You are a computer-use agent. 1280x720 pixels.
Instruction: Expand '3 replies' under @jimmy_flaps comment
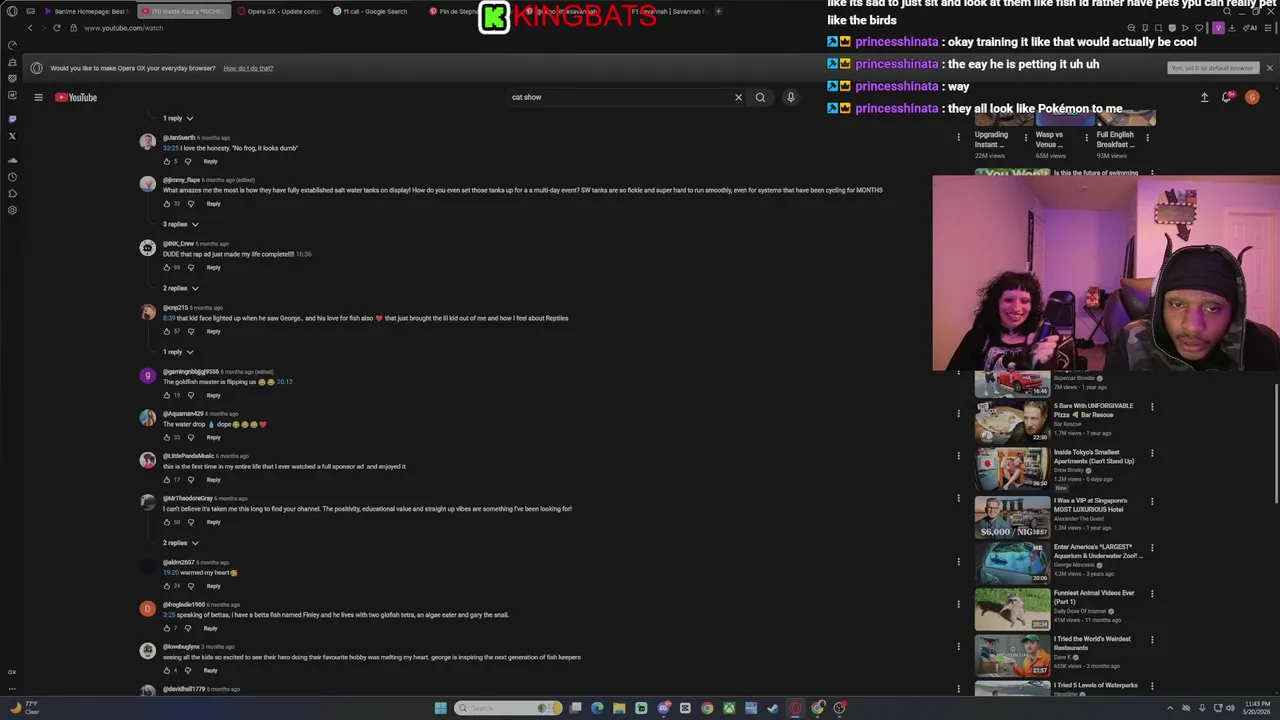tap(181, 224)
